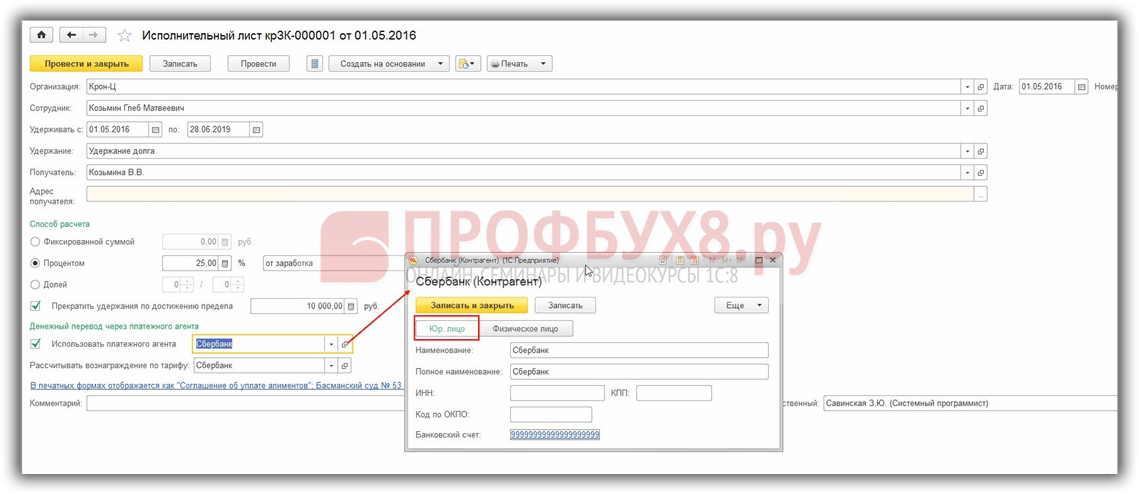Select the Фиксированной суммой radio button

click(x=34, y=242)
